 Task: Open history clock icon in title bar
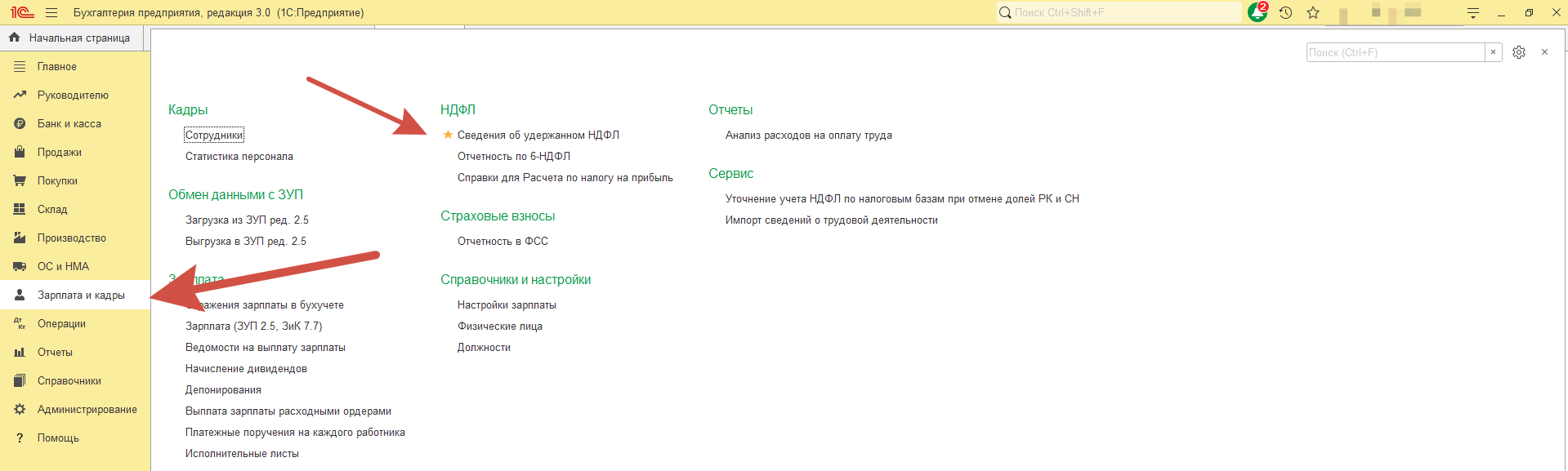pyautogui.click(x=1285, y=13)
